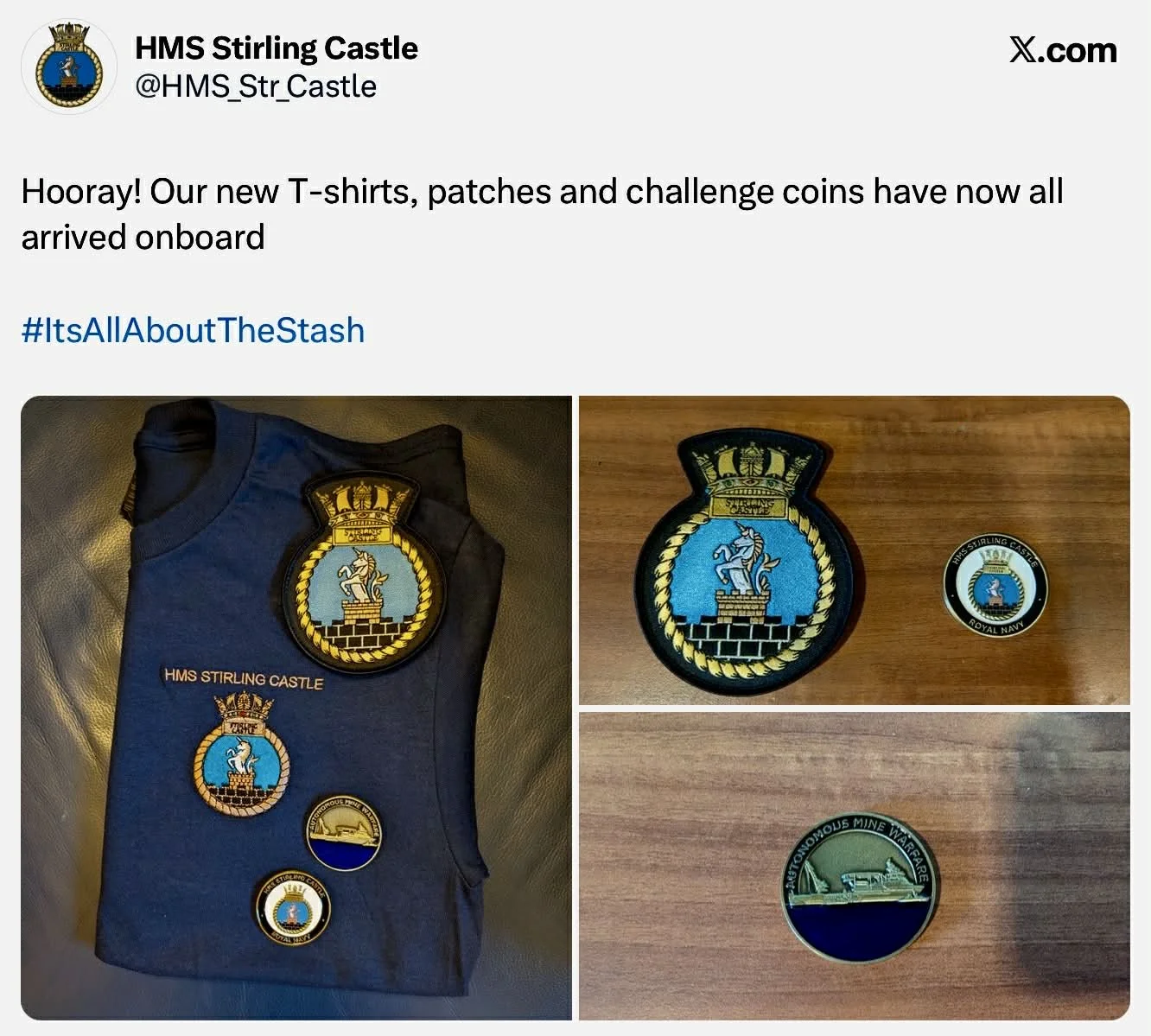Open the #ItsAllAboutTheStash hashtag
The width and height of the screenshot is (1151, 1036).
pos(193,330)
